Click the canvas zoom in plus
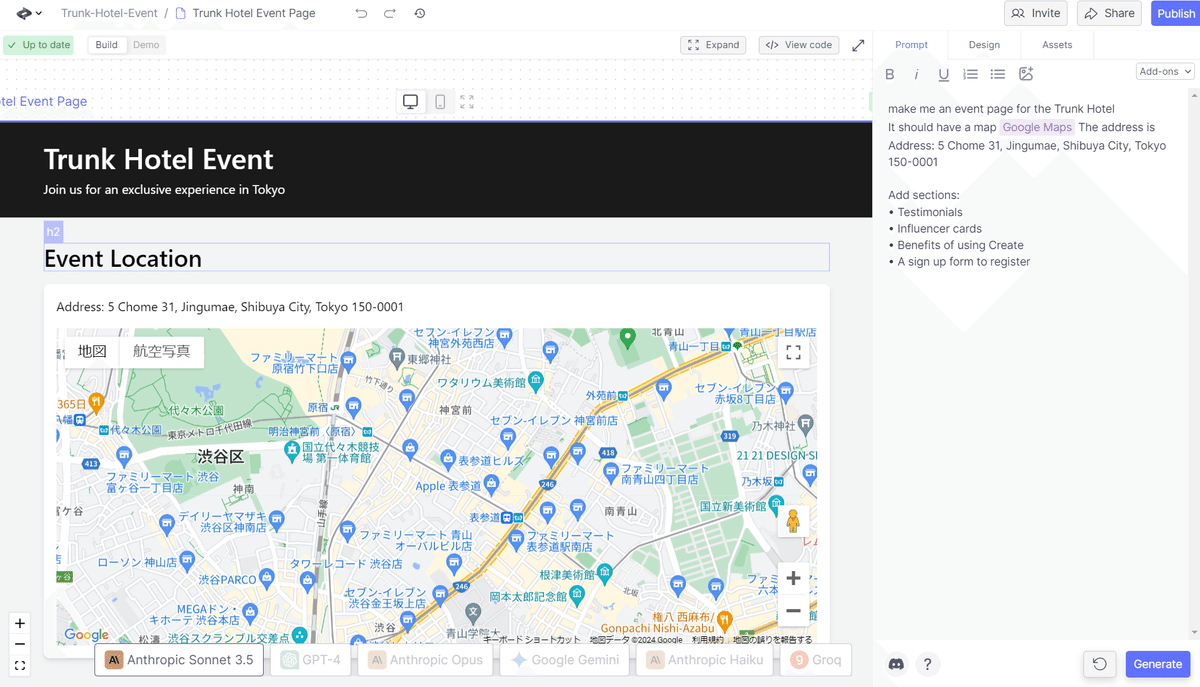This screenshot has width=1200, height=687. pyautogui.click(x=20, y=623)
